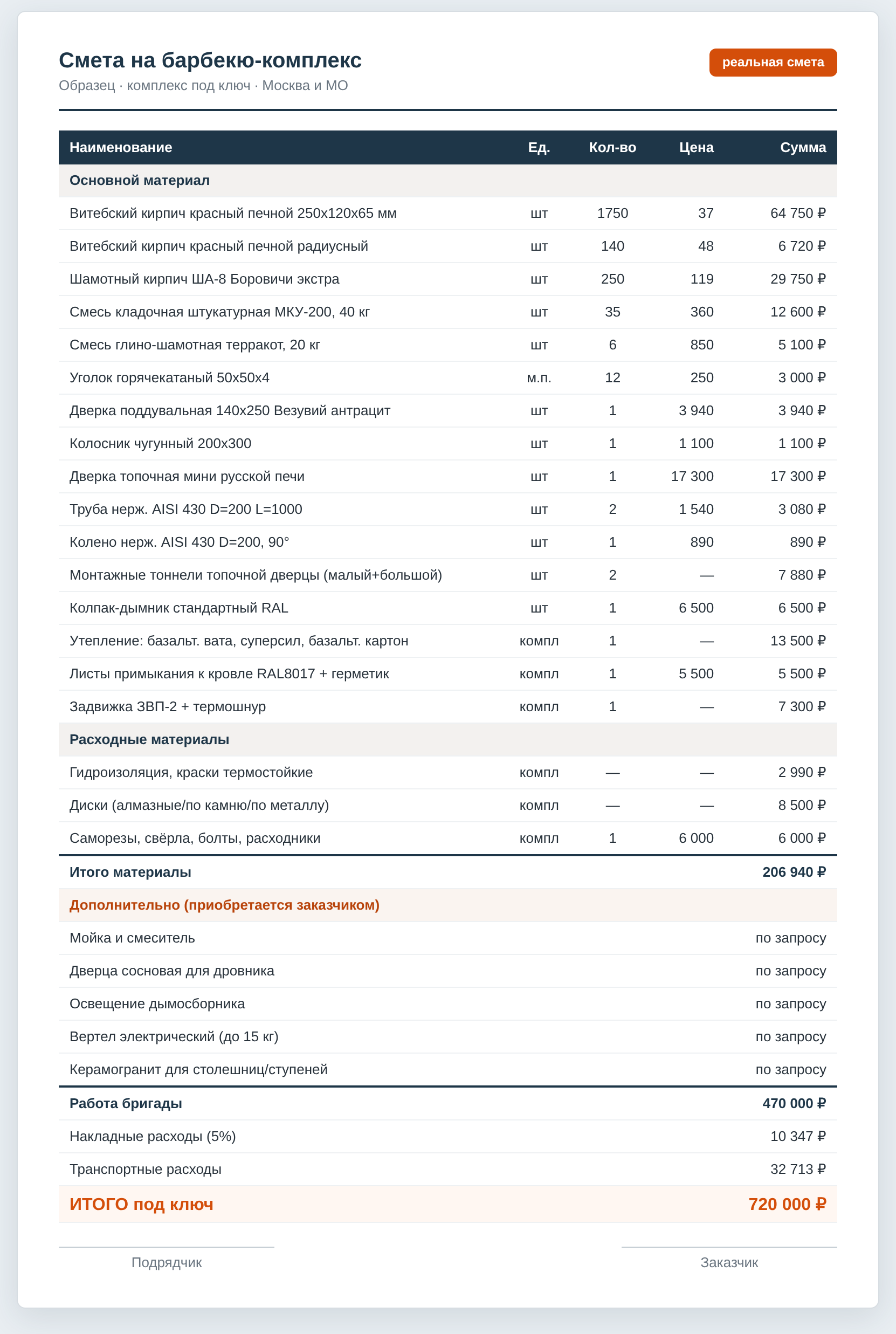Select the 'Наименование' column header

point(121,147)
